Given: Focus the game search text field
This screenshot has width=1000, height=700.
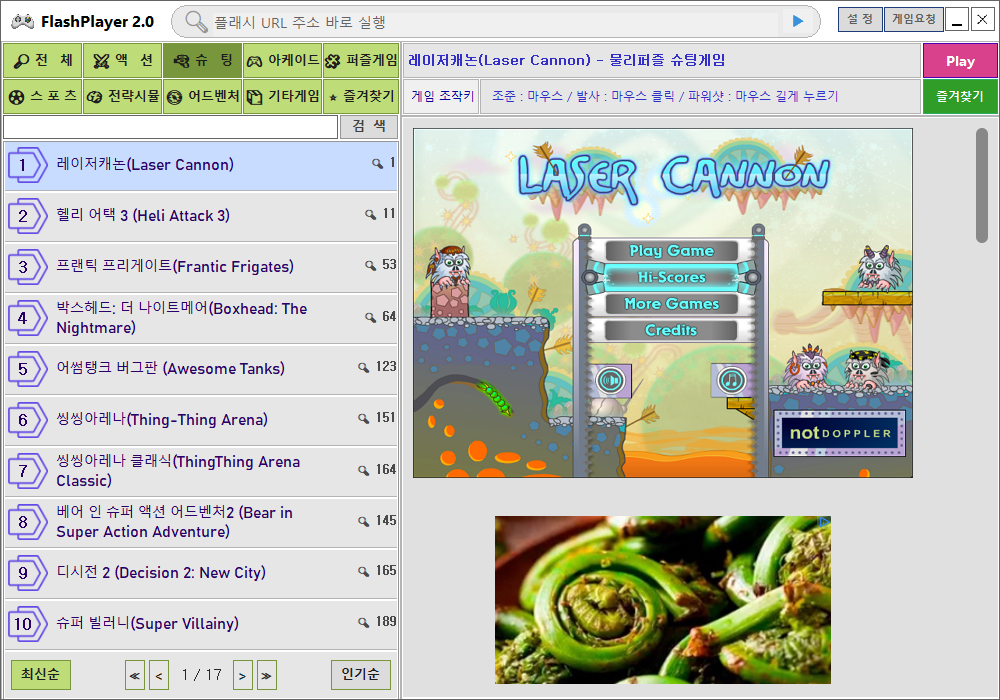Looking at the screenshot, I should pos(170,127).
